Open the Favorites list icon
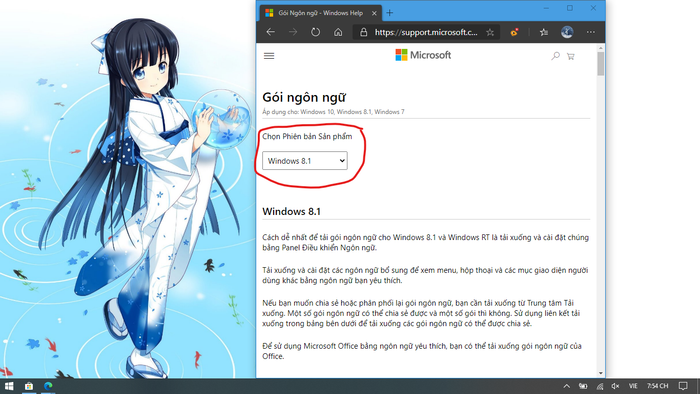This screenshot has width=700, height=394. tap(544, 32)
